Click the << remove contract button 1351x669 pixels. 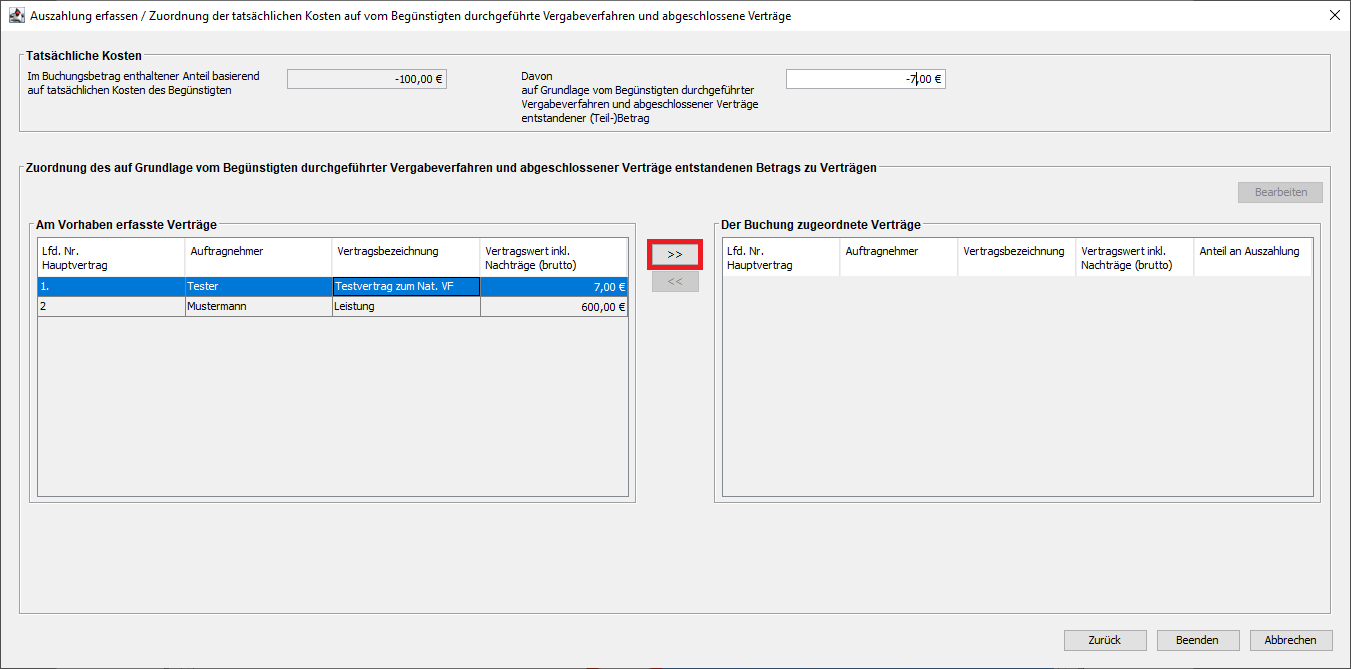point(675,282)
